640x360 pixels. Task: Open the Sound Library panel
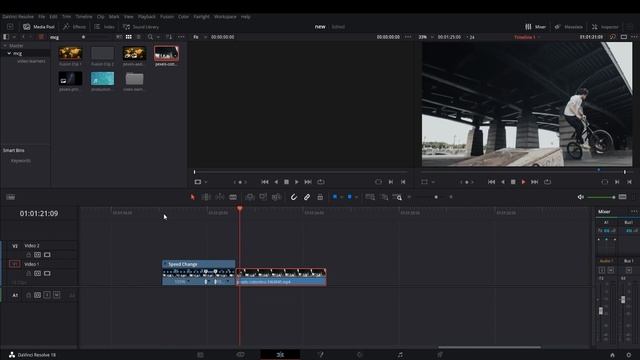click(141, 27)
